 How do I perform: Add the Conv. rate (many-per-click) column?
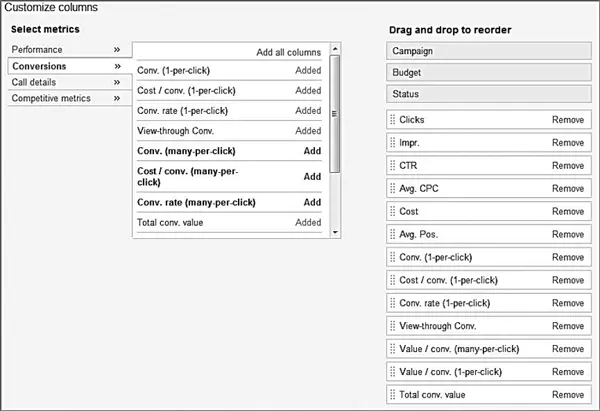tap(312, 202)
